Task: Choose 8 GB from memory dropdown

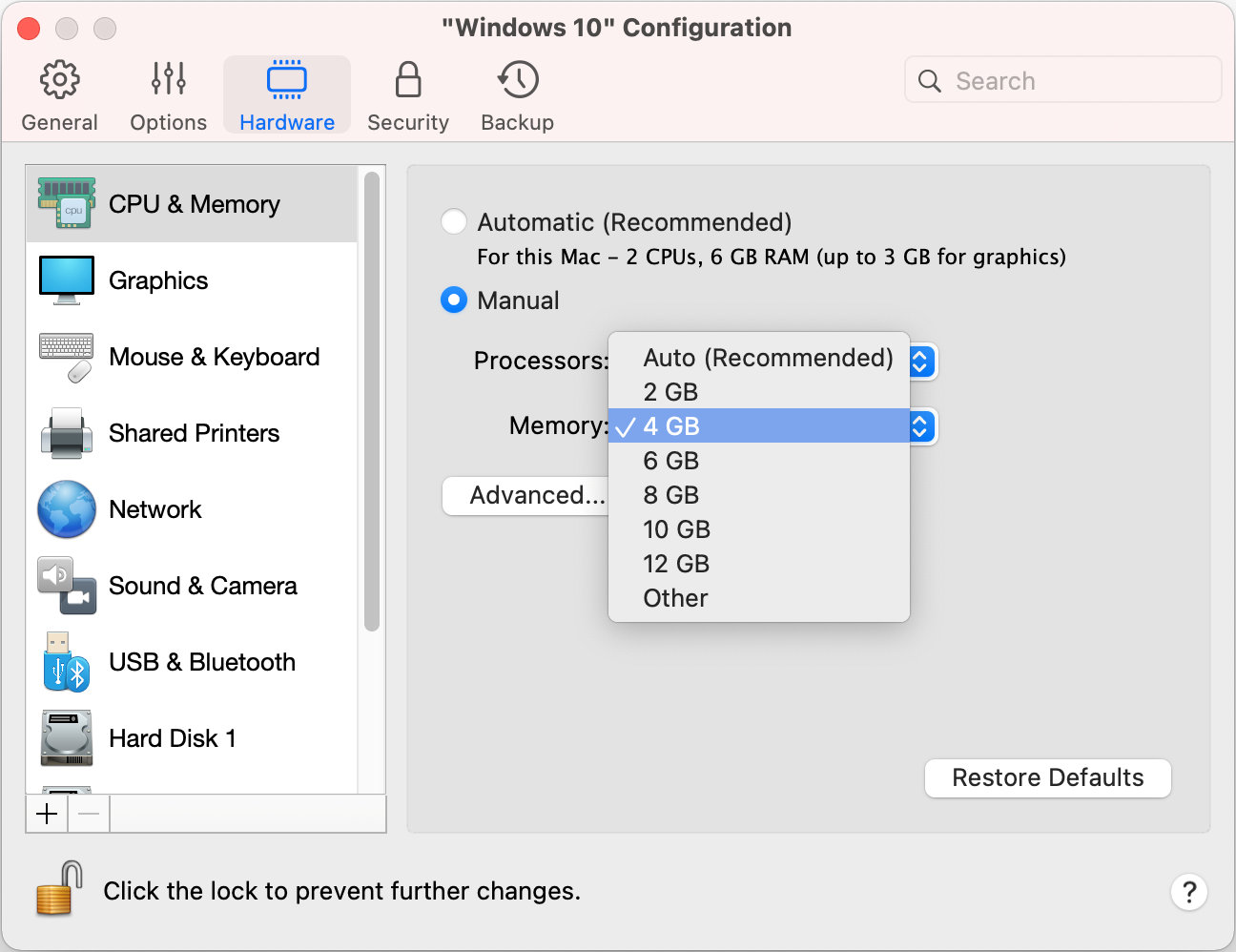Action: tap(671, 495)
